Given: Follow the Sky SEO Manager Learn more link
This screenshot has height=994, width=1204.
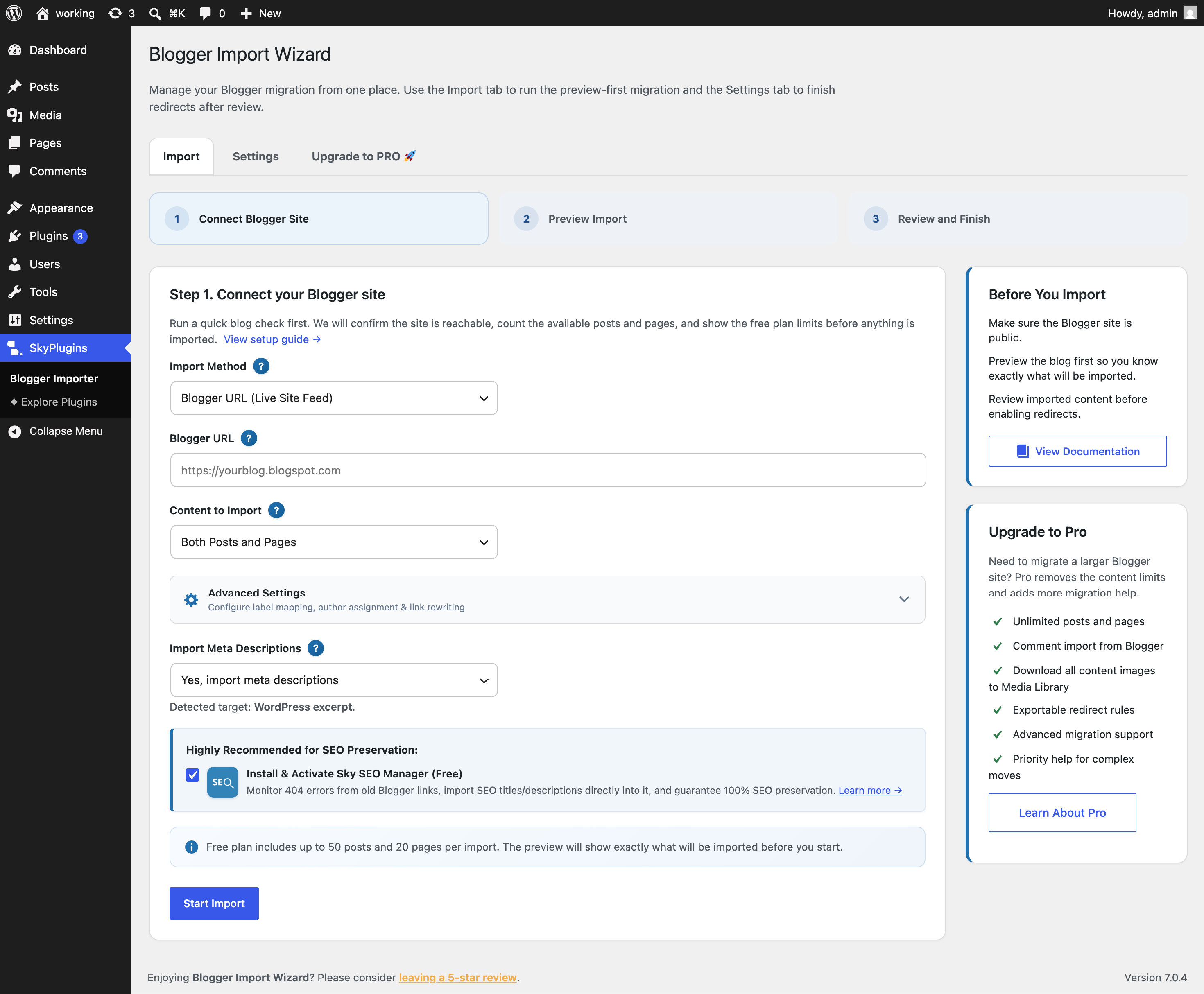Looking at the screenshot, I should [870, 790].
